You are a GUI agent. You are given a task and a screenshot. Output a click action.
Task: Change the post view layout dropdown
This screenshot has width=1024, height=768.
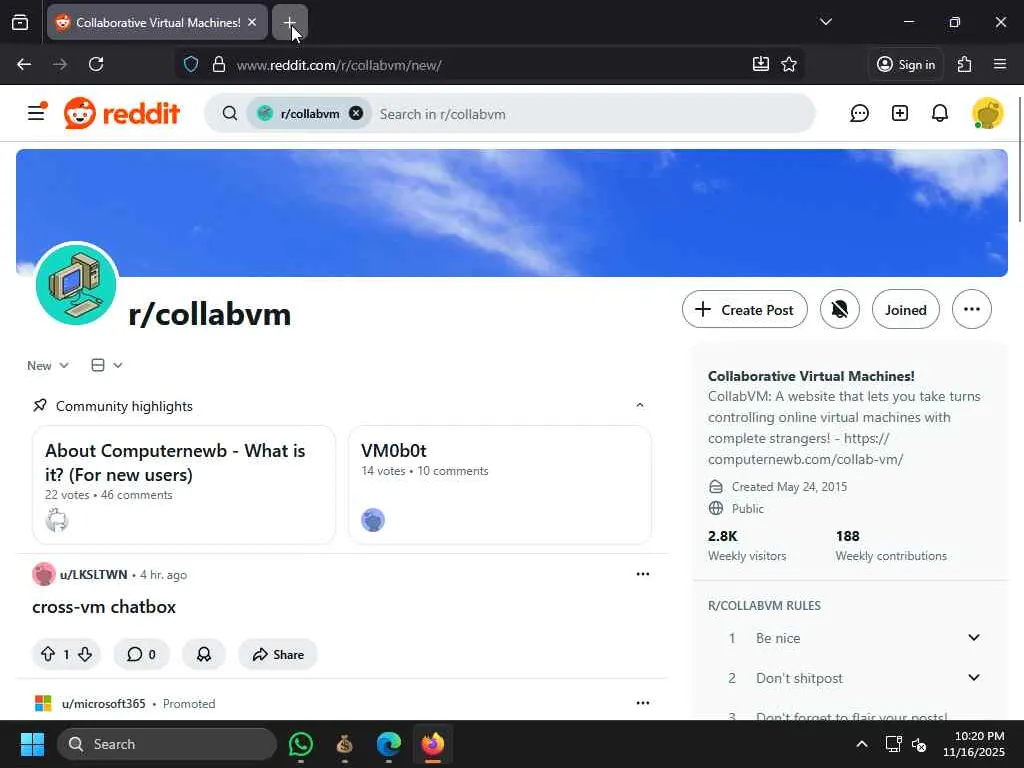pos(106,365)
